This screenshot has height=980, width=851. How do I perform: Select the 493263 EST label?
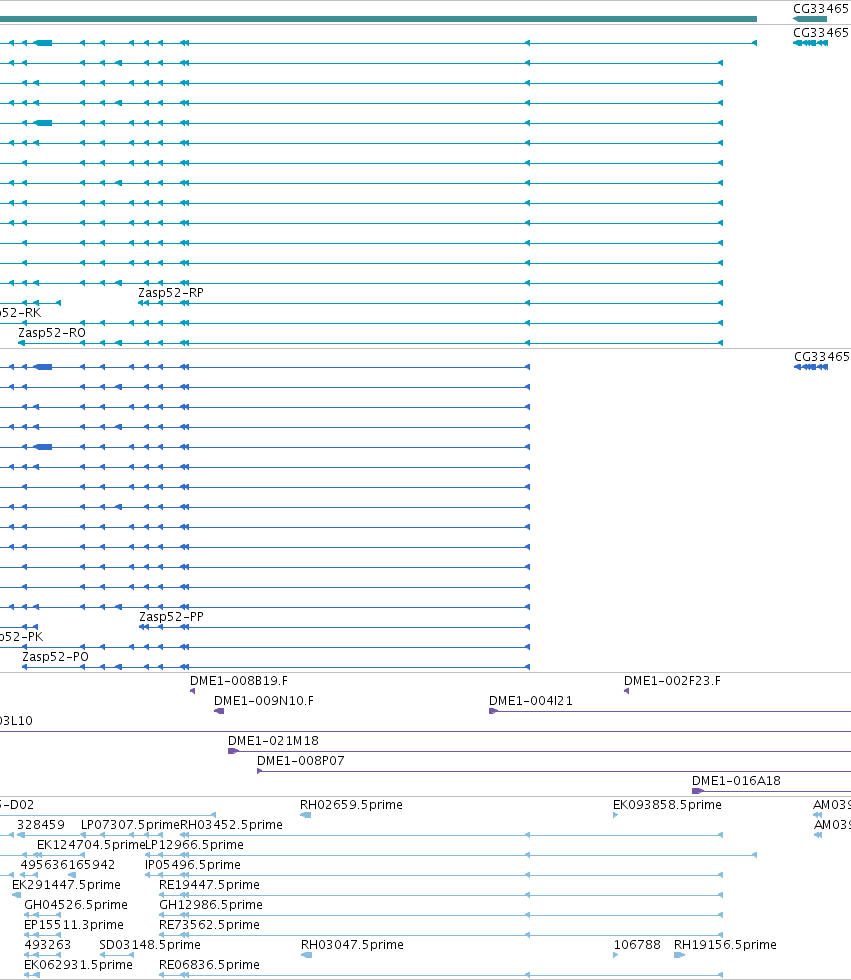47,944
